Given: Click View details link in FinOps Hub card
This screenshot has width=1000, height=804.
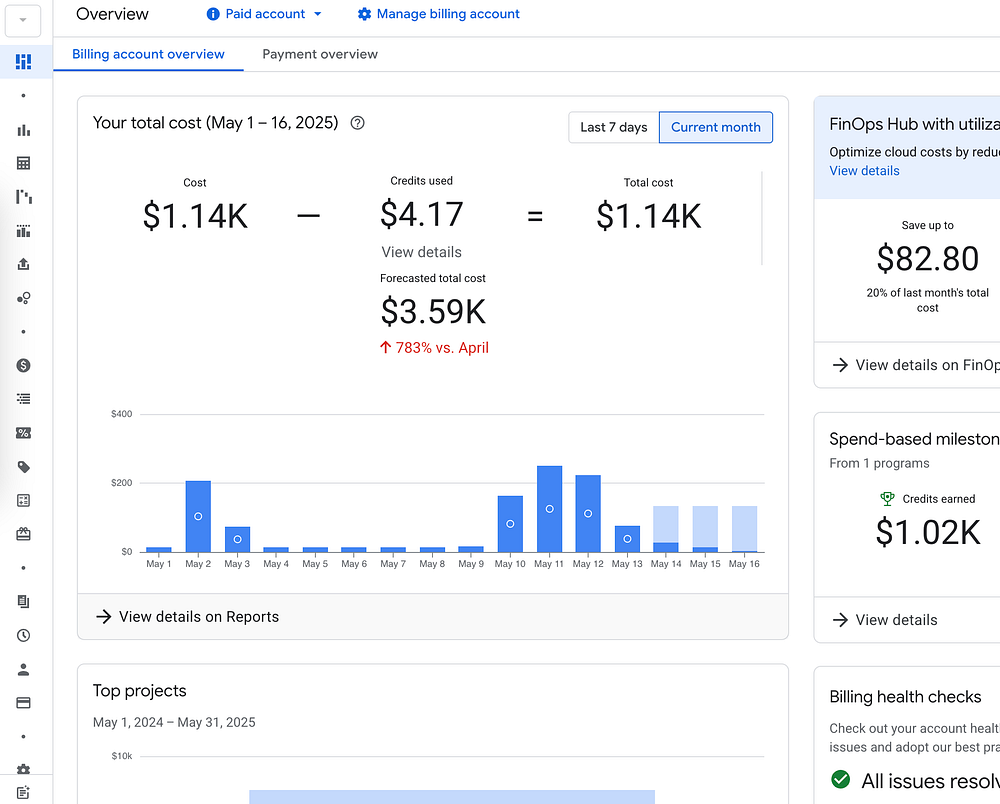Looking at the screenshot, I should [x=864, y=171].
